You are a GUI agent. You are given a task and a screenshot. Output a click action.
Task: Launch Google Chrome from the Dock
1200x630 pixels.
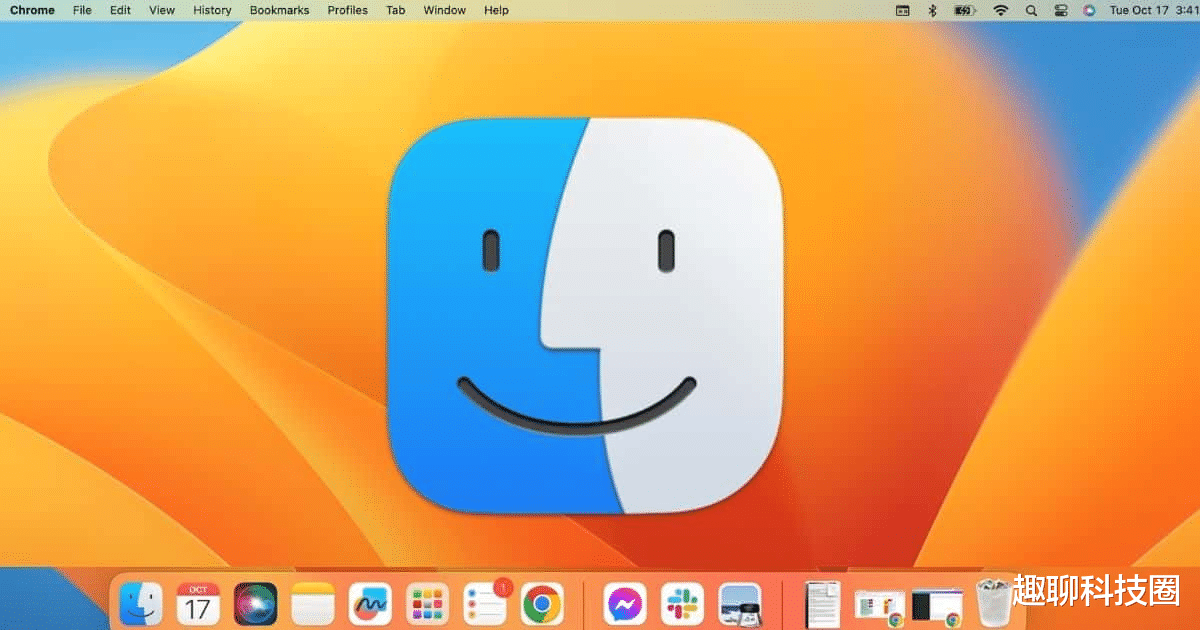(542, 604)
